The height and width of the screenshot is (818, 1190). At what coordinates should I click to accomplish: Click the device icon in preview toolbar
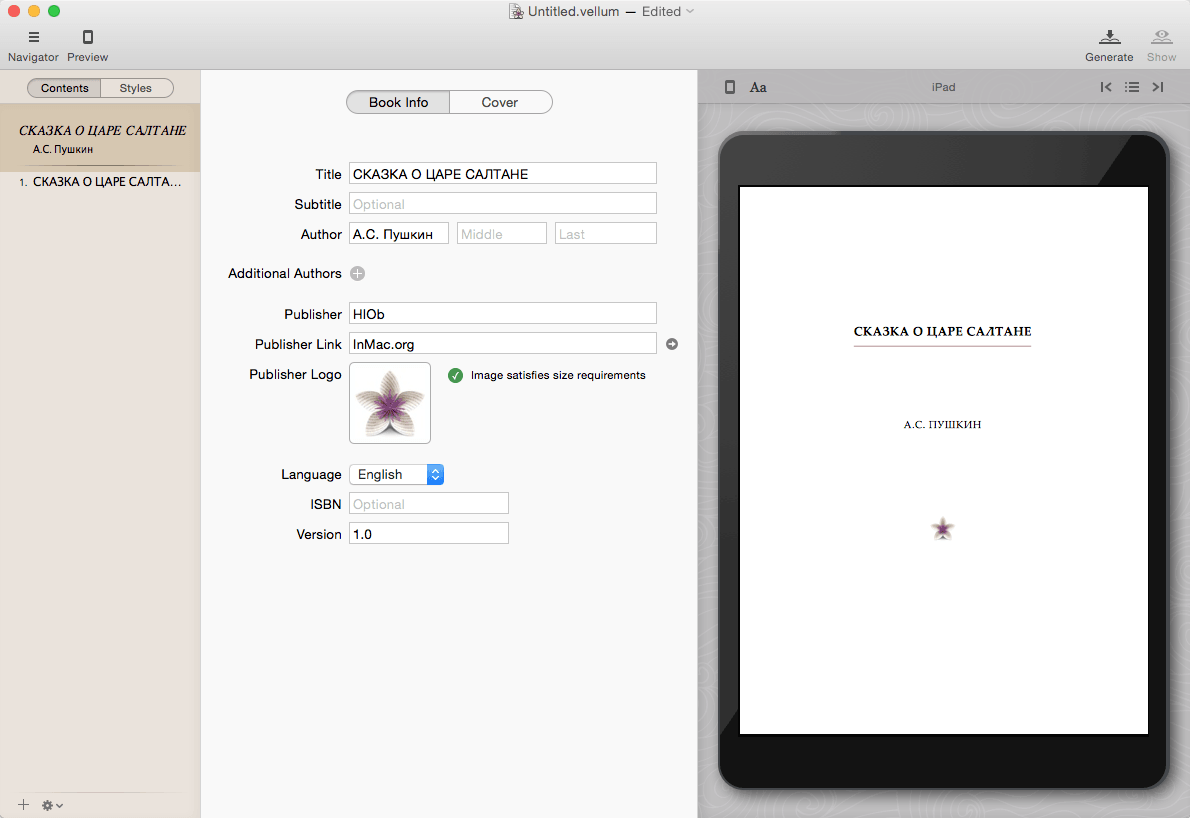pyautogui.click(x=728, y=87)
